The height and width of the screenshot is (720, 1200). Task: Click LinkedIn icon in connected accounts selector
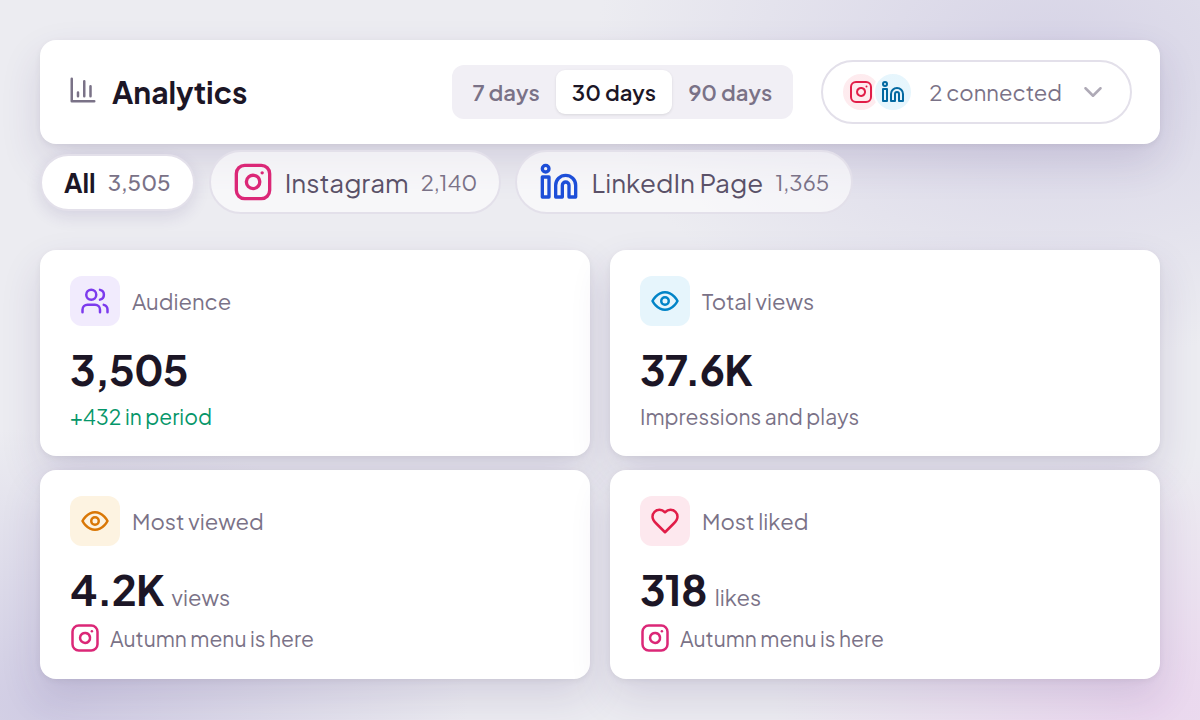click(892, 92)
